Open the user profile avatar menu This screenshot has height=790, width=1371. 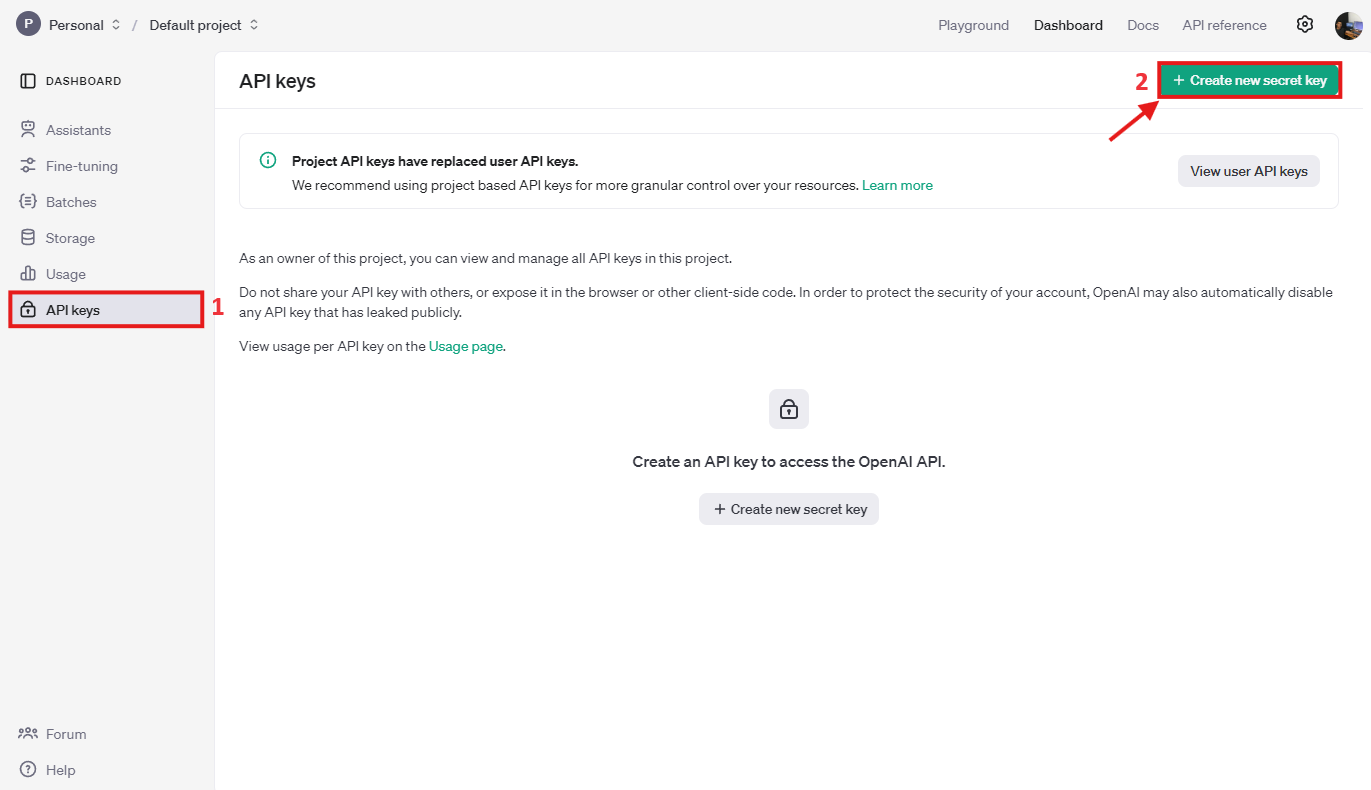point(1348,25)
